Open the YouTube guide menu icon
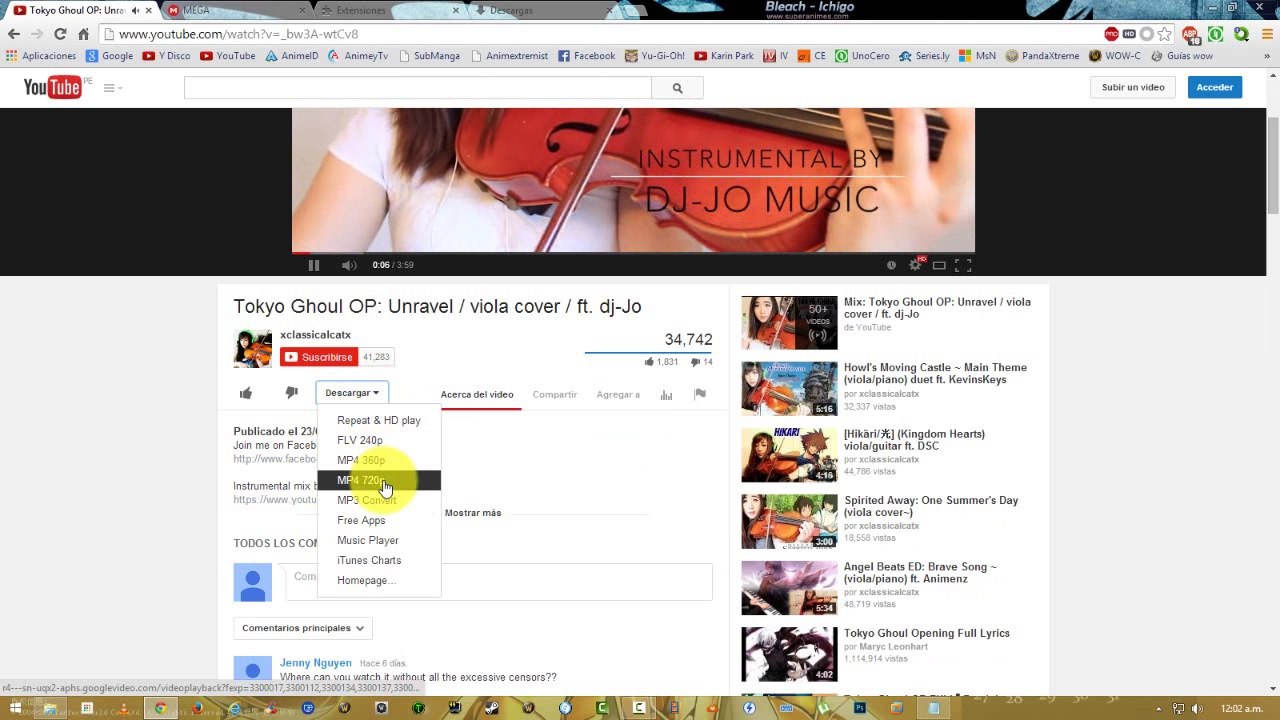Image resolution: width=1280 pixels, height=720 pixels. pos(112,88)
